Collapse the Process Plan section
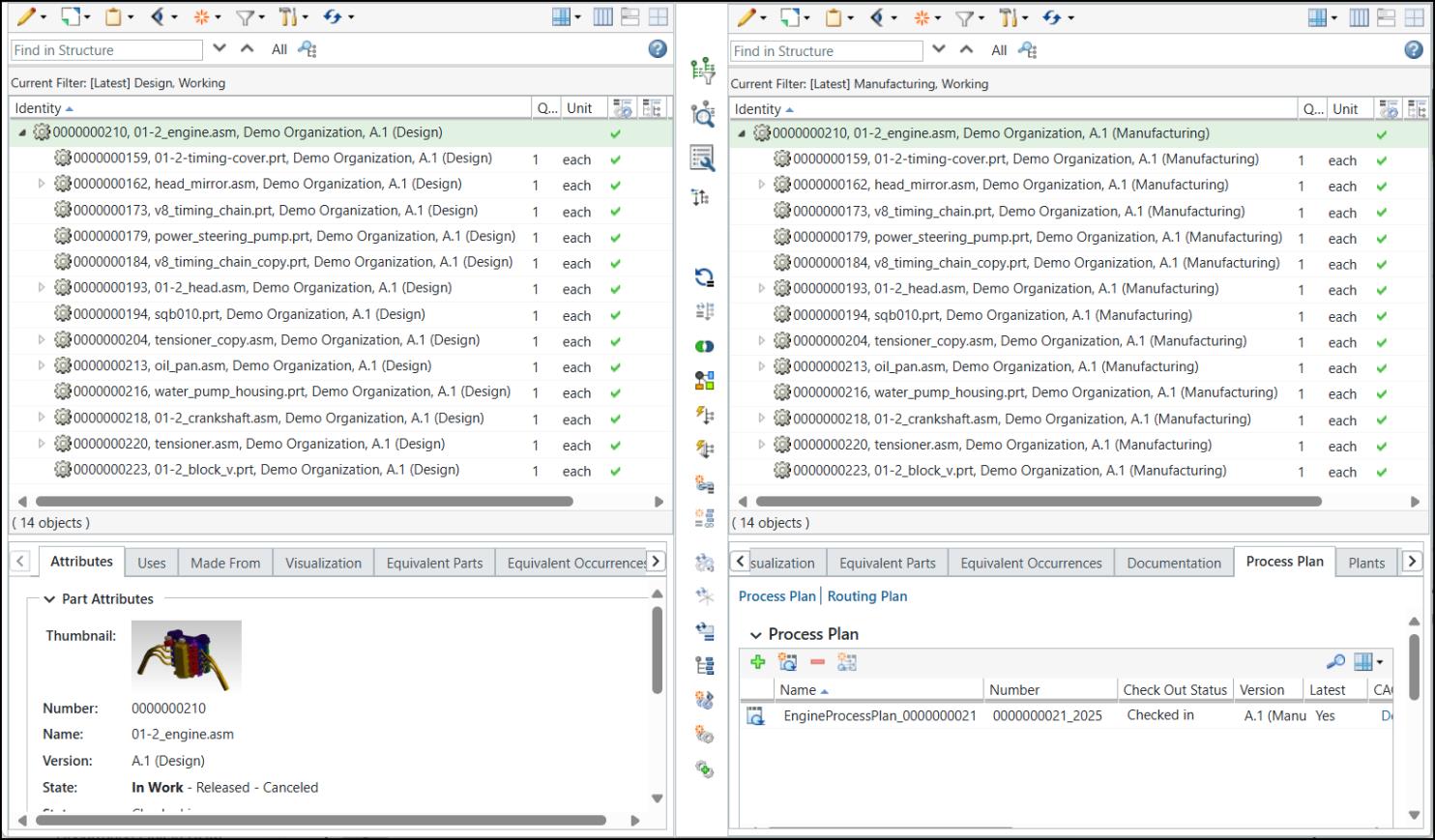1435x840 pixels. coord(756,635)
